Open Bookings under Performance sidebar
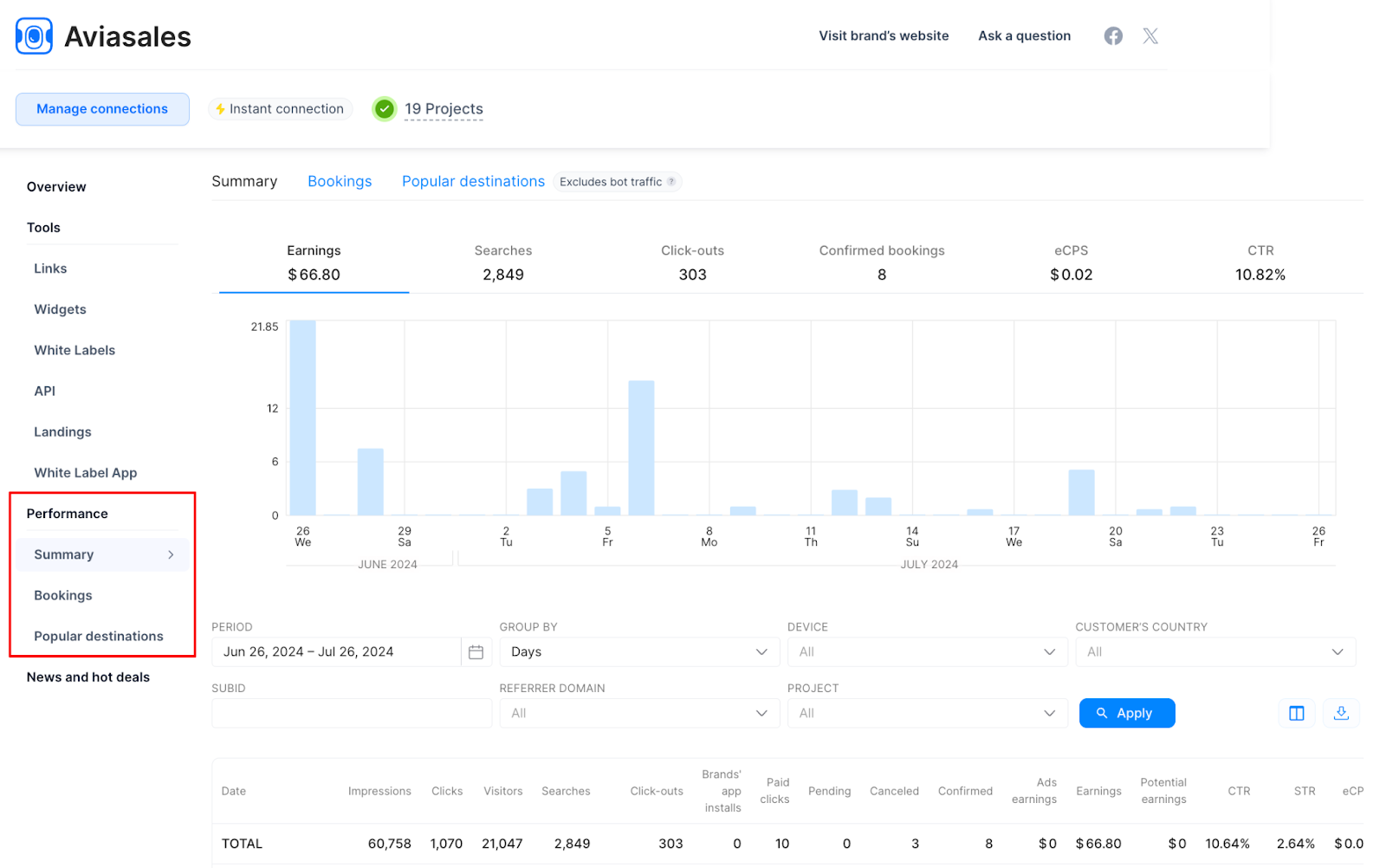Image resolution: width=1386 pixels, height=868 pixels. pos(63,595)
